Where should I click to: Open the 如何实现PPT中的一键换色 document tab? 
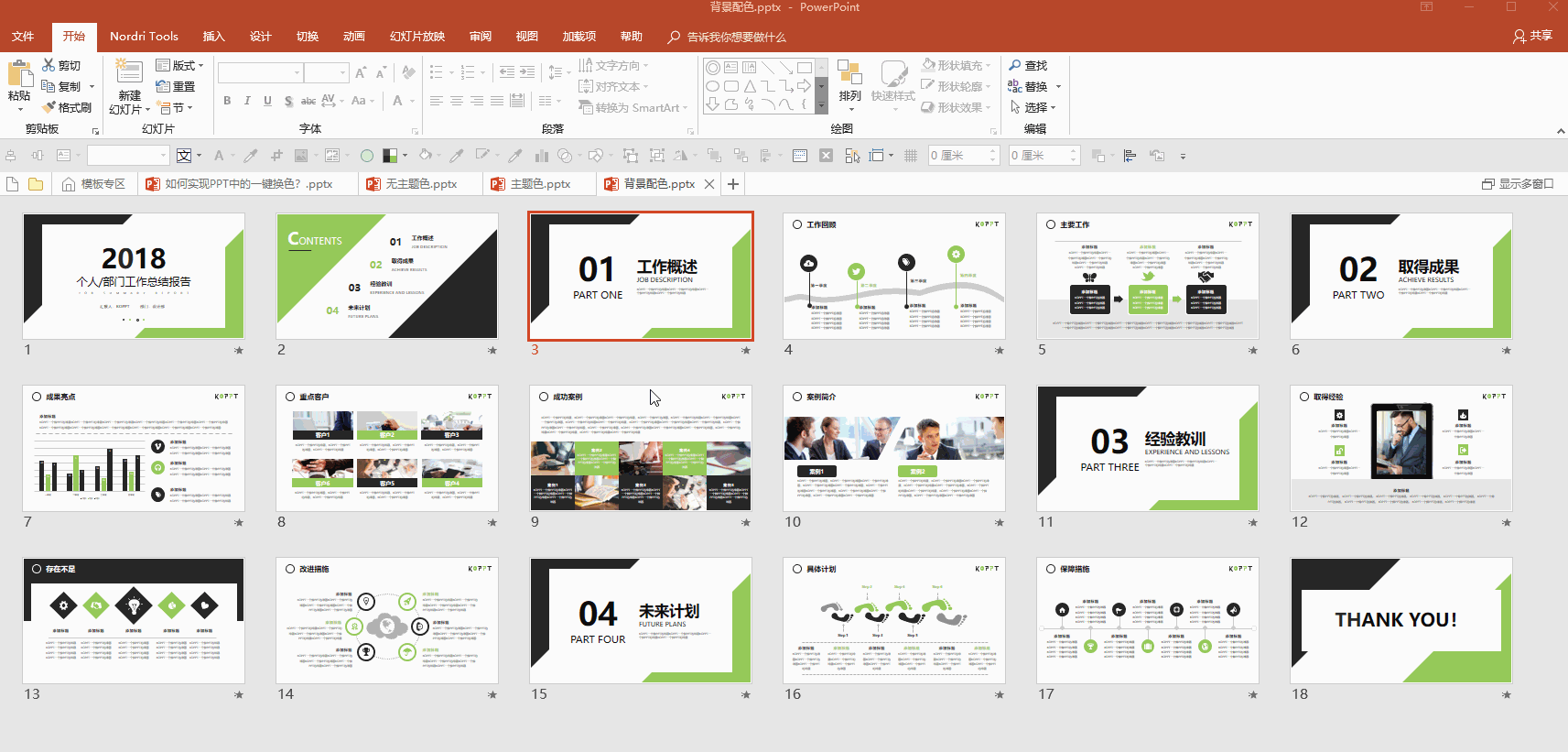coord(247,184)
